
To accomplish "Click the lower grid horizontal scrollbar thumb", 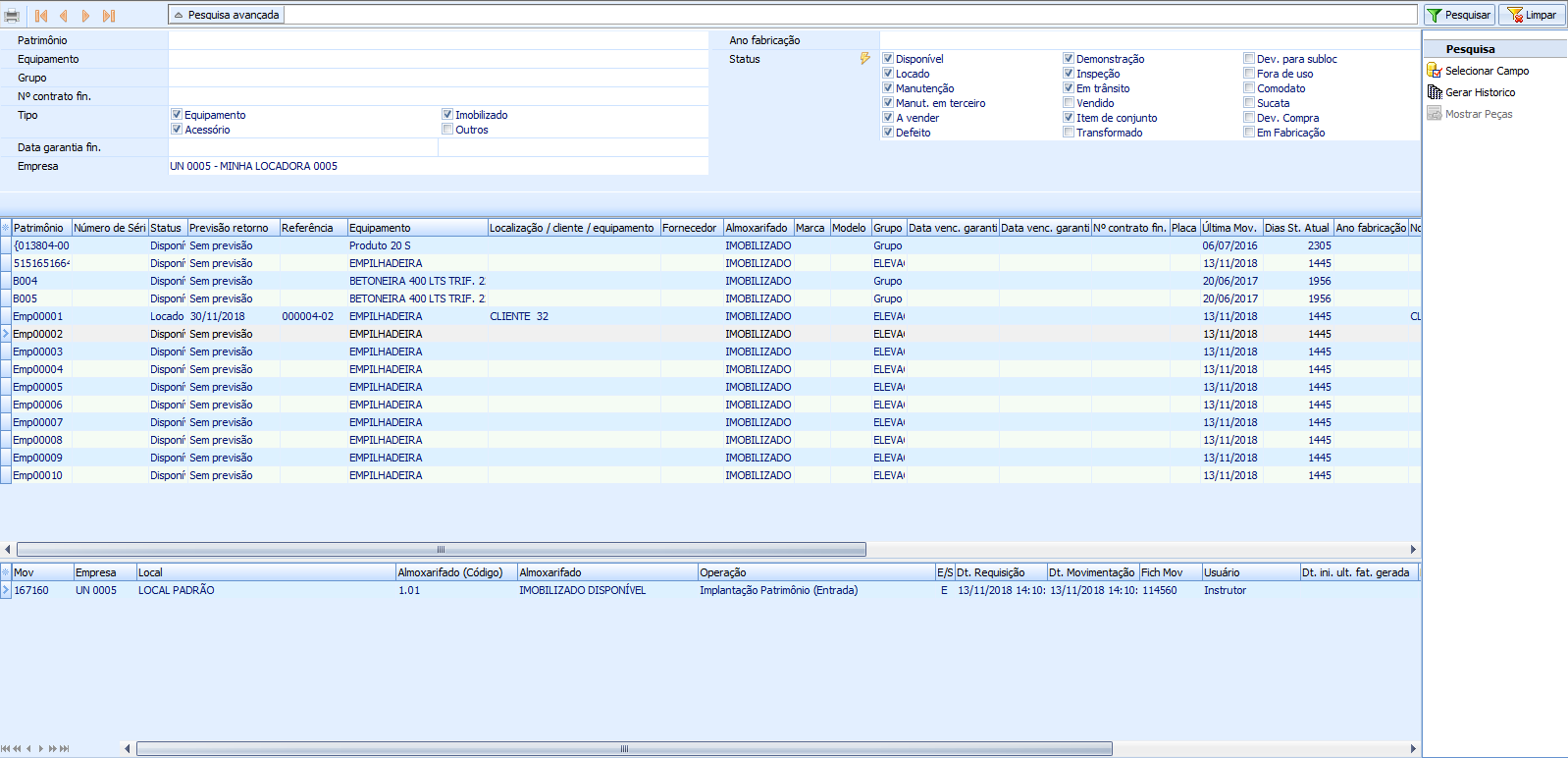I will click(624, 748).
